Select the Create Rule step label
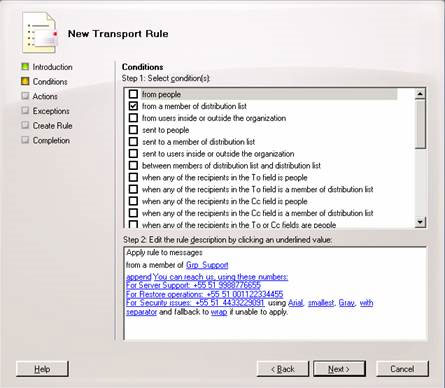This screenshot has width=445, height=388. [x=52, y=126]
